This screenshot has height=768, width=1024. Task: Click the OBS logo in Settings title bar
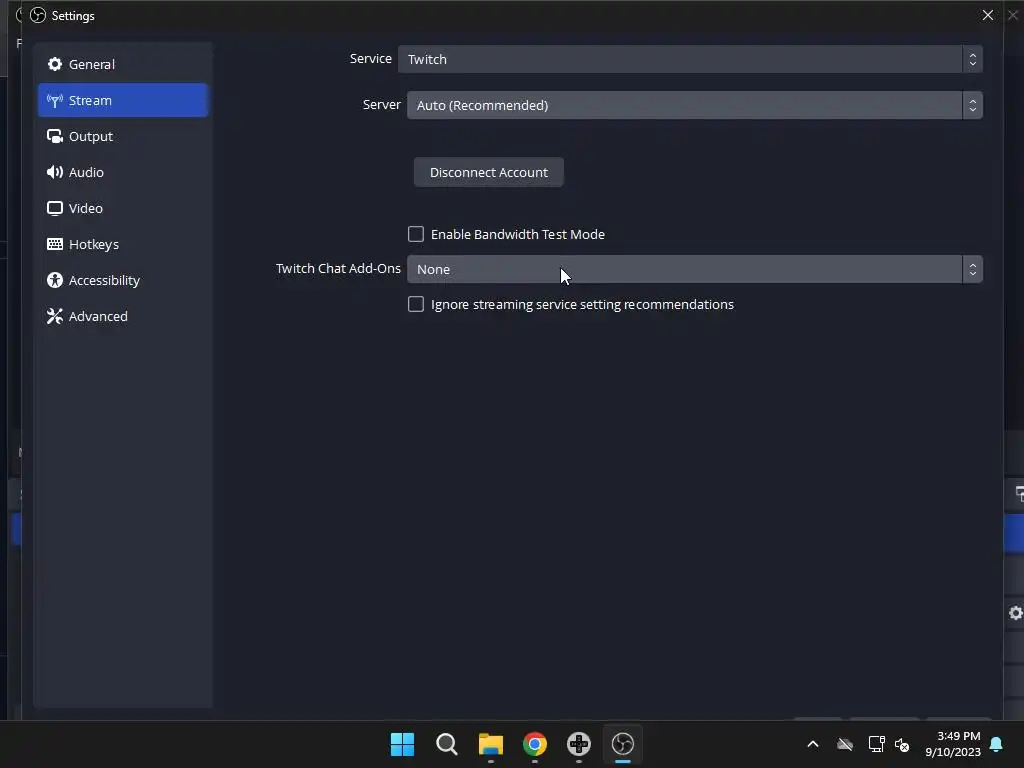click(38, 15)
